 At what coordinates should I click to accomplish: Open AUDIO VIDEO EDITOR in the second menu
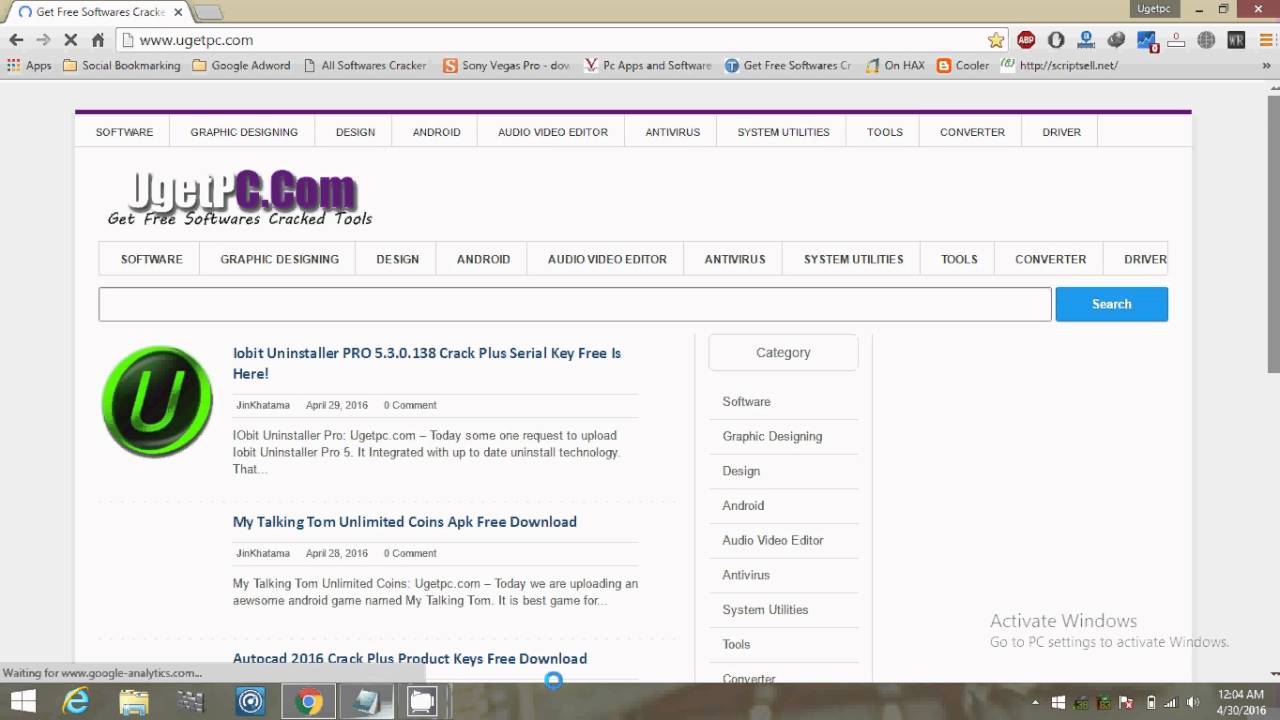click(607, 259)
